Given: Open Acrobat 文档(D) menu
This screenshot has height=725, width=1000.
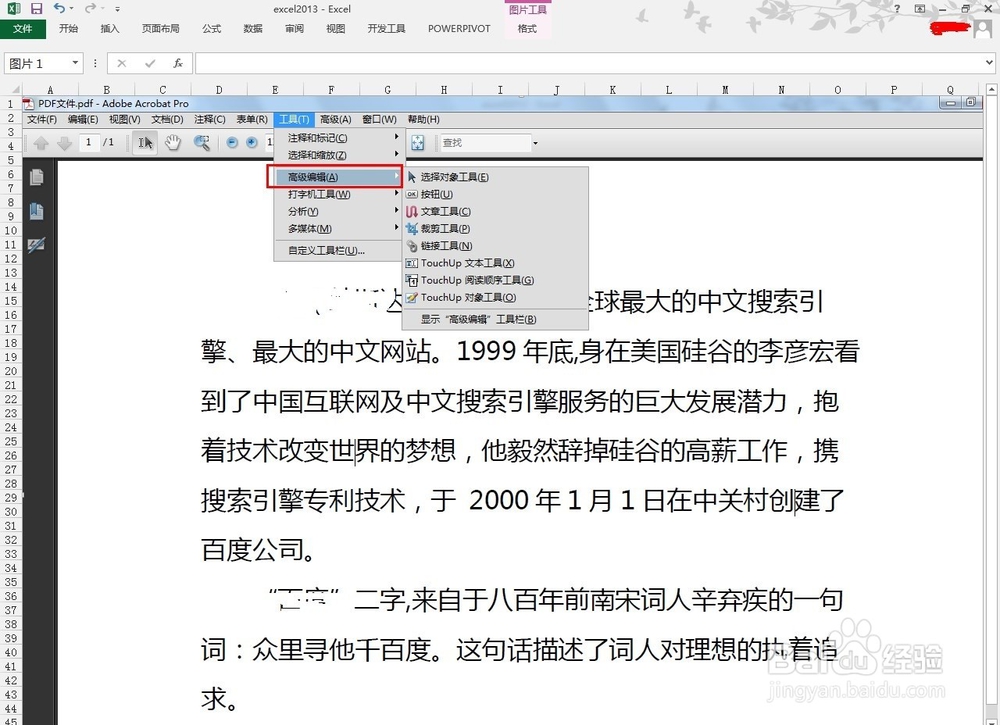Looking at the screenshot, I should [x=167, y=119].
